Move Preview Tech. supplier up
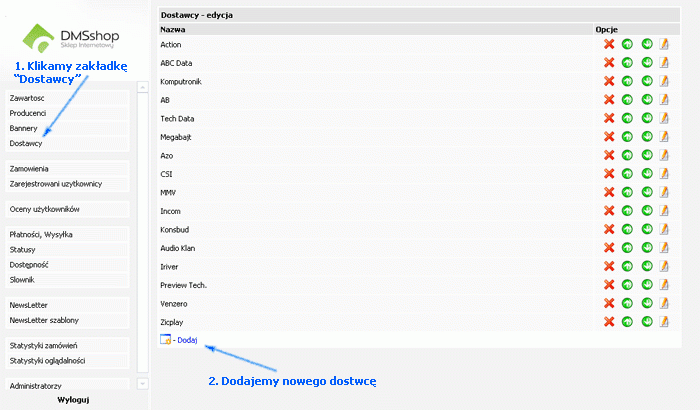The width and height of the screenshot is (700, 410). click(627, 285)
